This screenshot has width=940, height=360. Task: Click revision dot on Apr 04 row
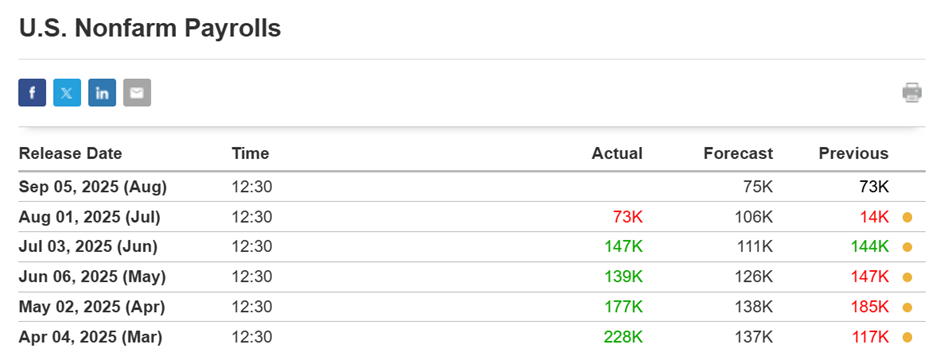click(x=907, y=338)
